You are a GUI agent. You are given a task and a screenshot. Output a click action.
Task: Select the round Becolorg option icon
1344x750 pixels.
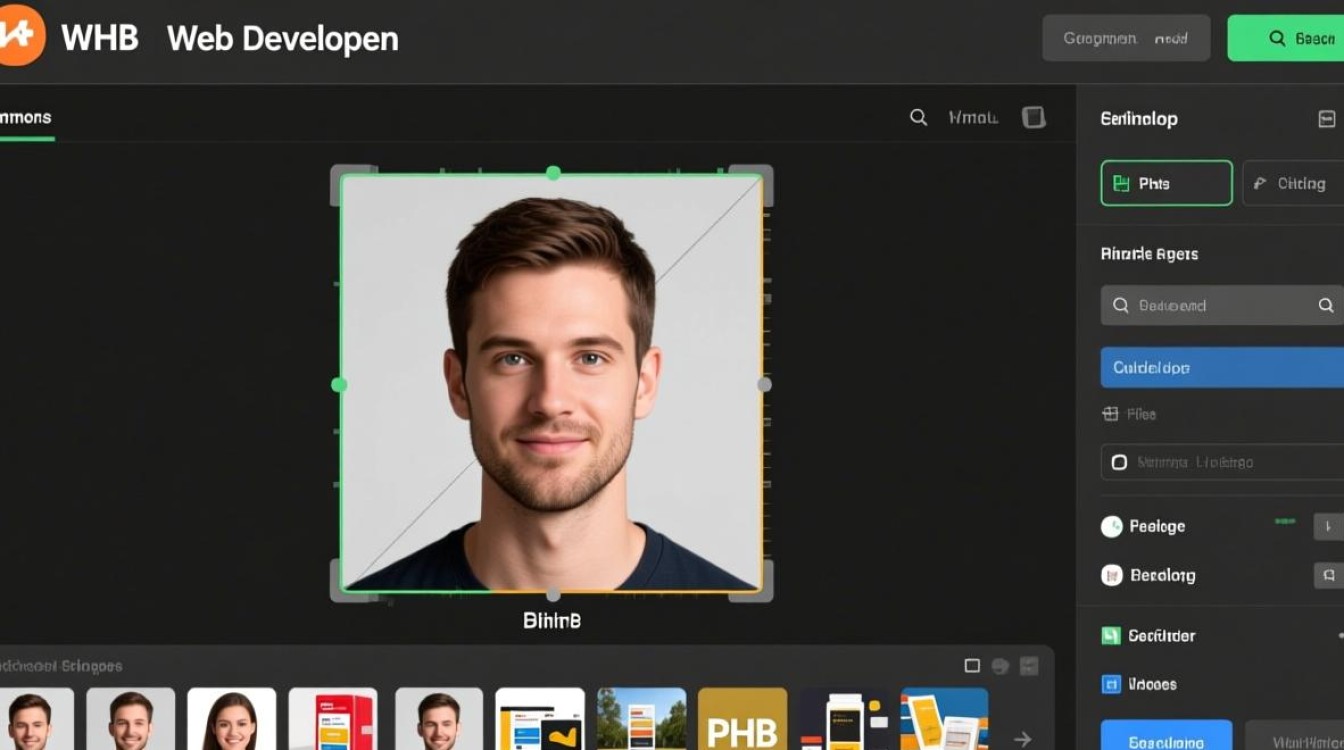1111,576
